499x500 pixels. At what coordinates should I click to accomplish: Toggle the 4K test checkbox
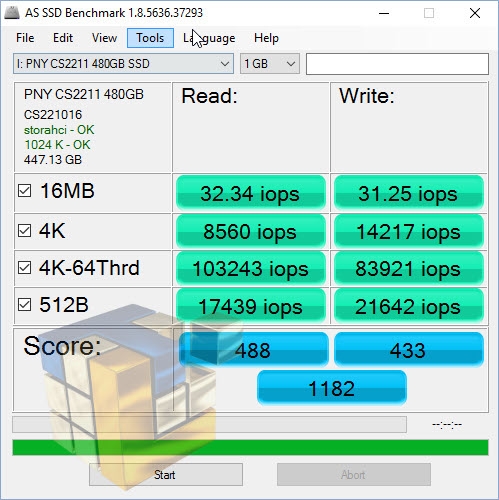[x=24, y=230]
